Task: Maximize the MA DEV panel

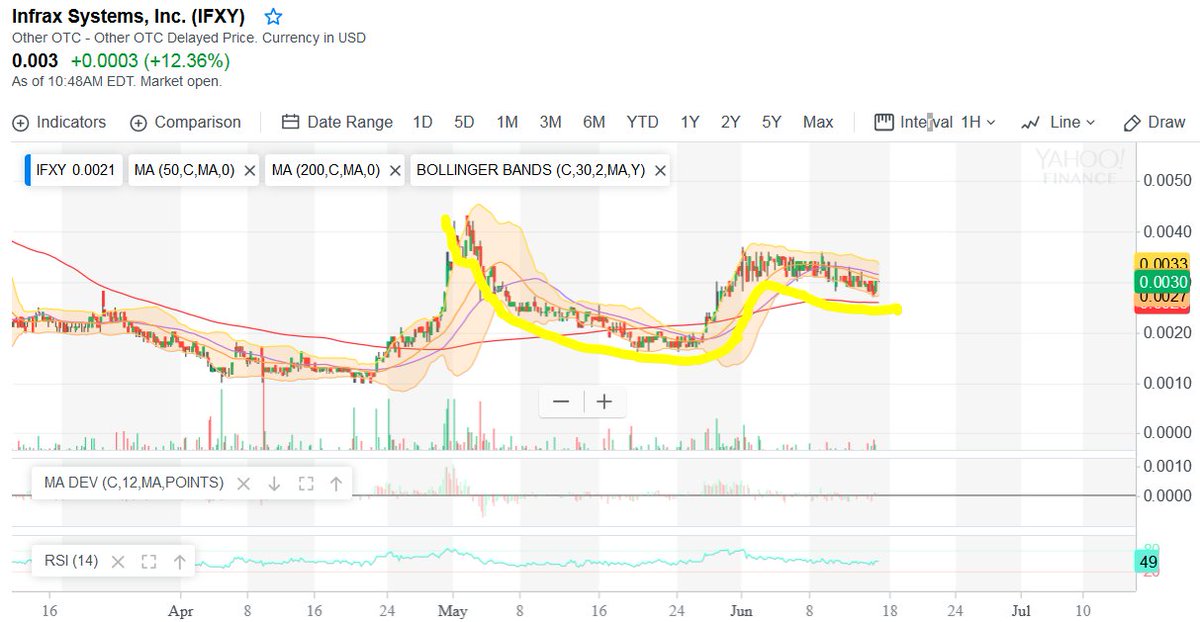Action: pyautogui.click(x=306, y=483)
